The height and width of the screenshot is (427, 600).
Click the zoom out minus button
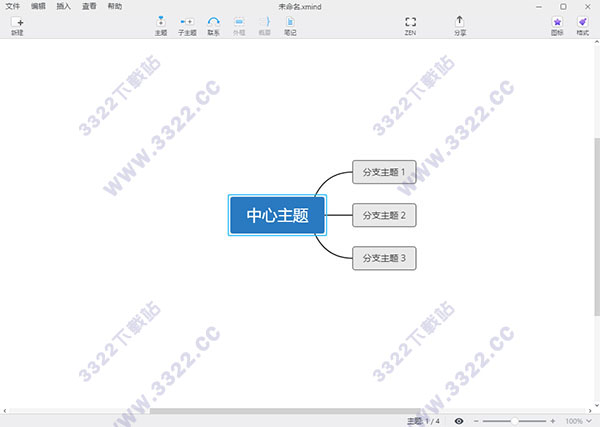(476, 421)
